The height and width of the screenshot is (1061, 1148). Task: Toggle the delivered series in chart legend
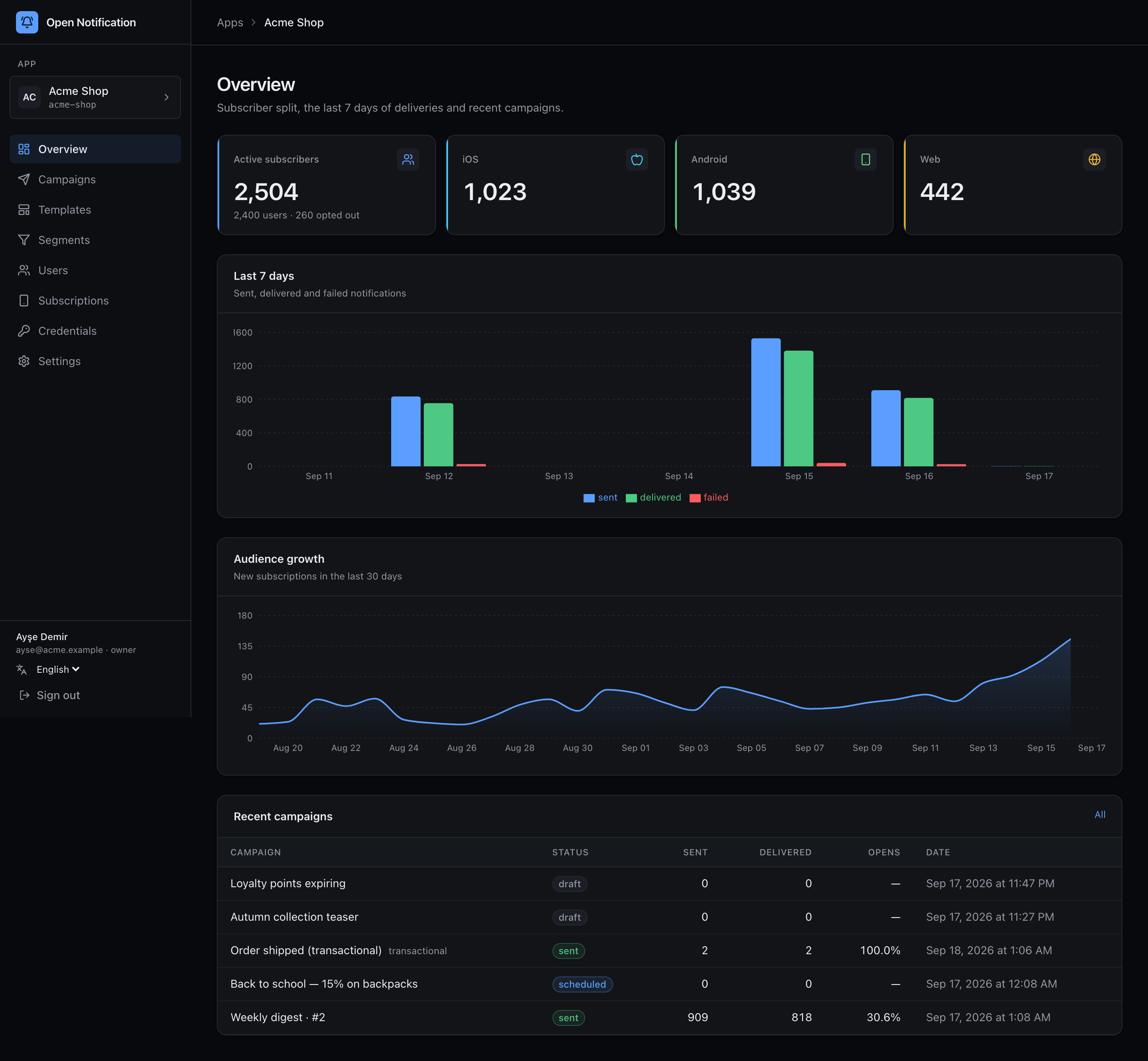coord(654,498)
